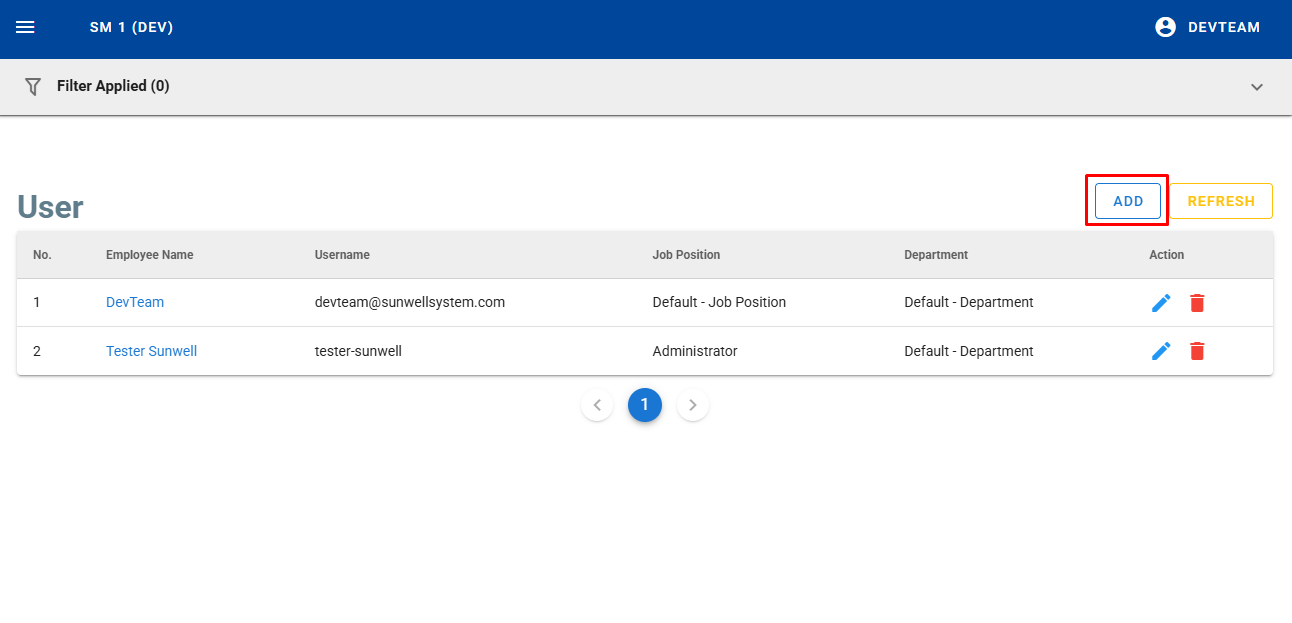Go to the previous page arrow

tap(597, 405)
